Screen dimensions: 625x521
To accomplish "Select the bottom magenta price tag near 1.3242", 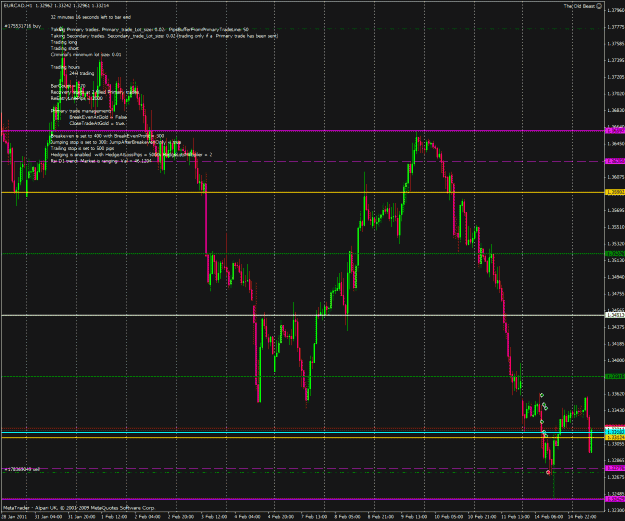I will click(x=615, y=499).
